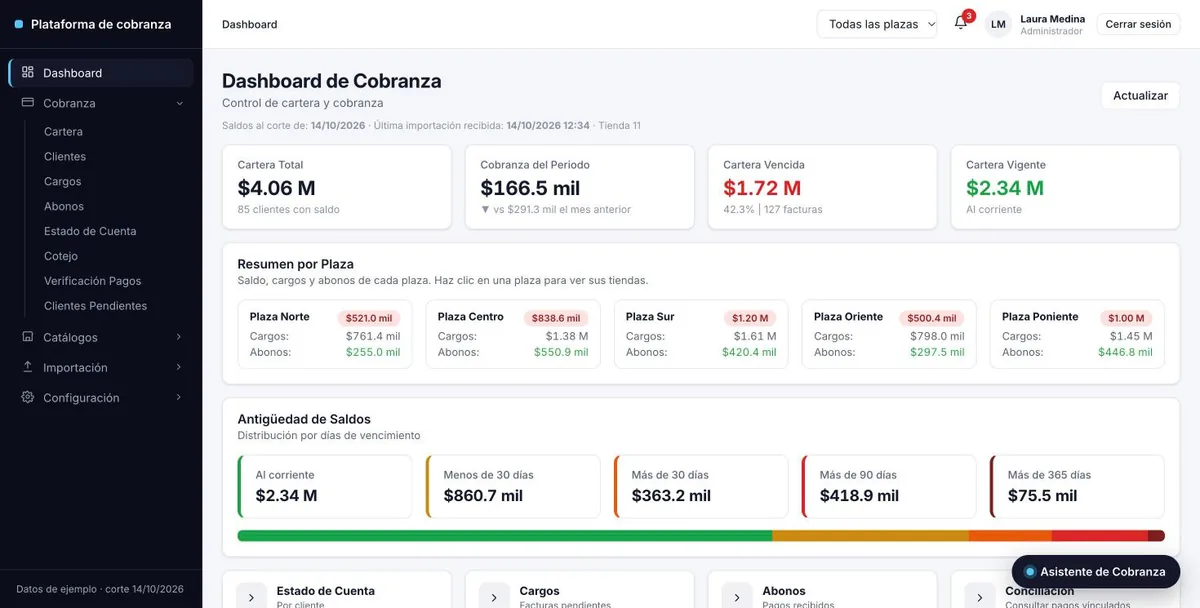Open Estado de Cuenta sidebar item
The height and width of the screenshot is (608, 1200).
(90, 231)
